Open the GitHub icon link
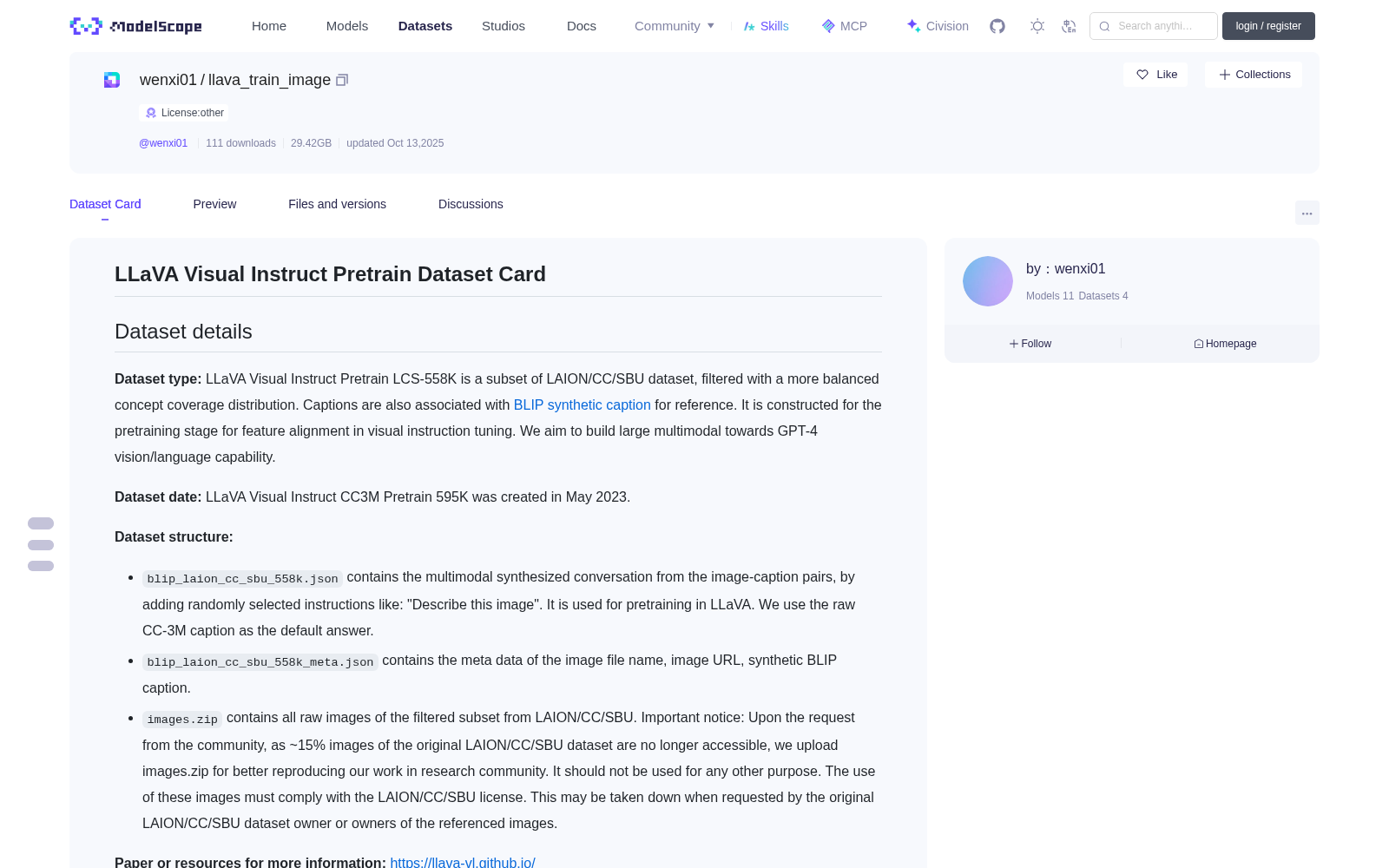This screenshot has height=868, width=1389. [x=997, y=26]
